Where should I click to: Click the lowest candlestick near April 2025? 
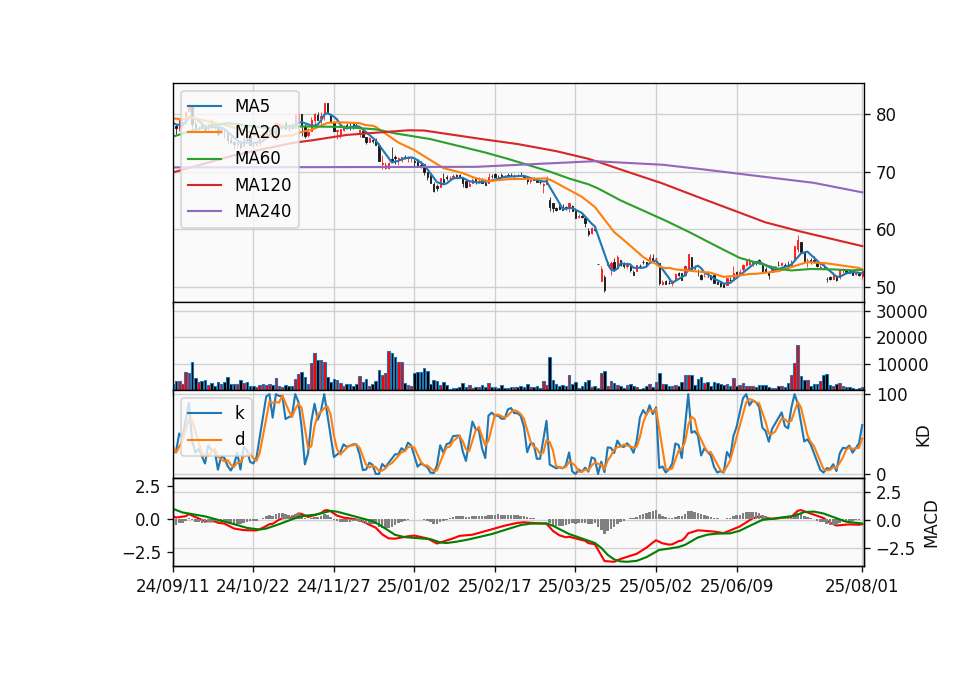pyautogui.click(x=605, y=282)
